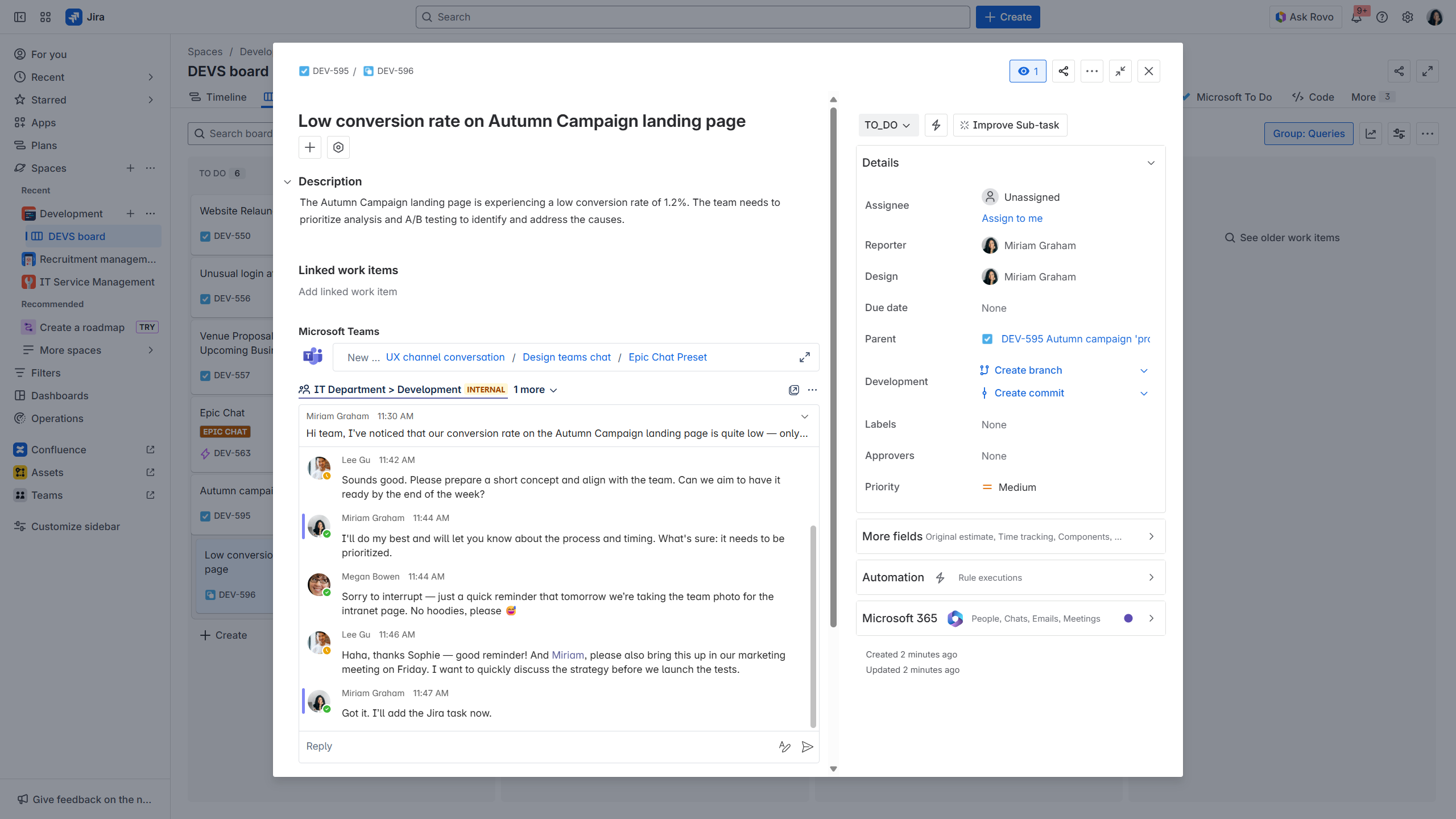
Task: Open notifications via the bell icon
Action: 1356,17
